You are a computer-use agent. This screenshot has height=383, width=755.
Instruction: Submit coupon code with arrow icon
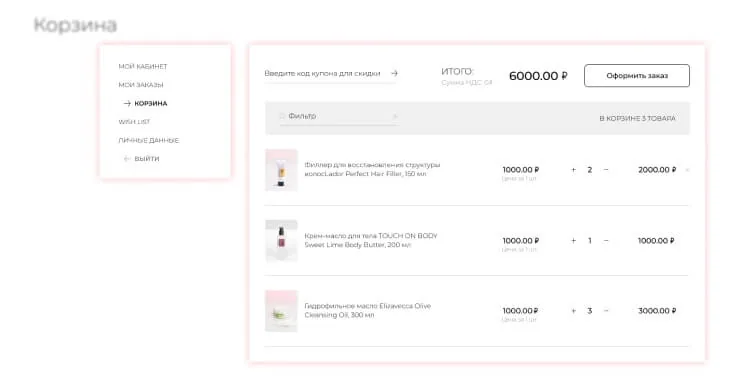pyautogui.click(x=394, y=73)
